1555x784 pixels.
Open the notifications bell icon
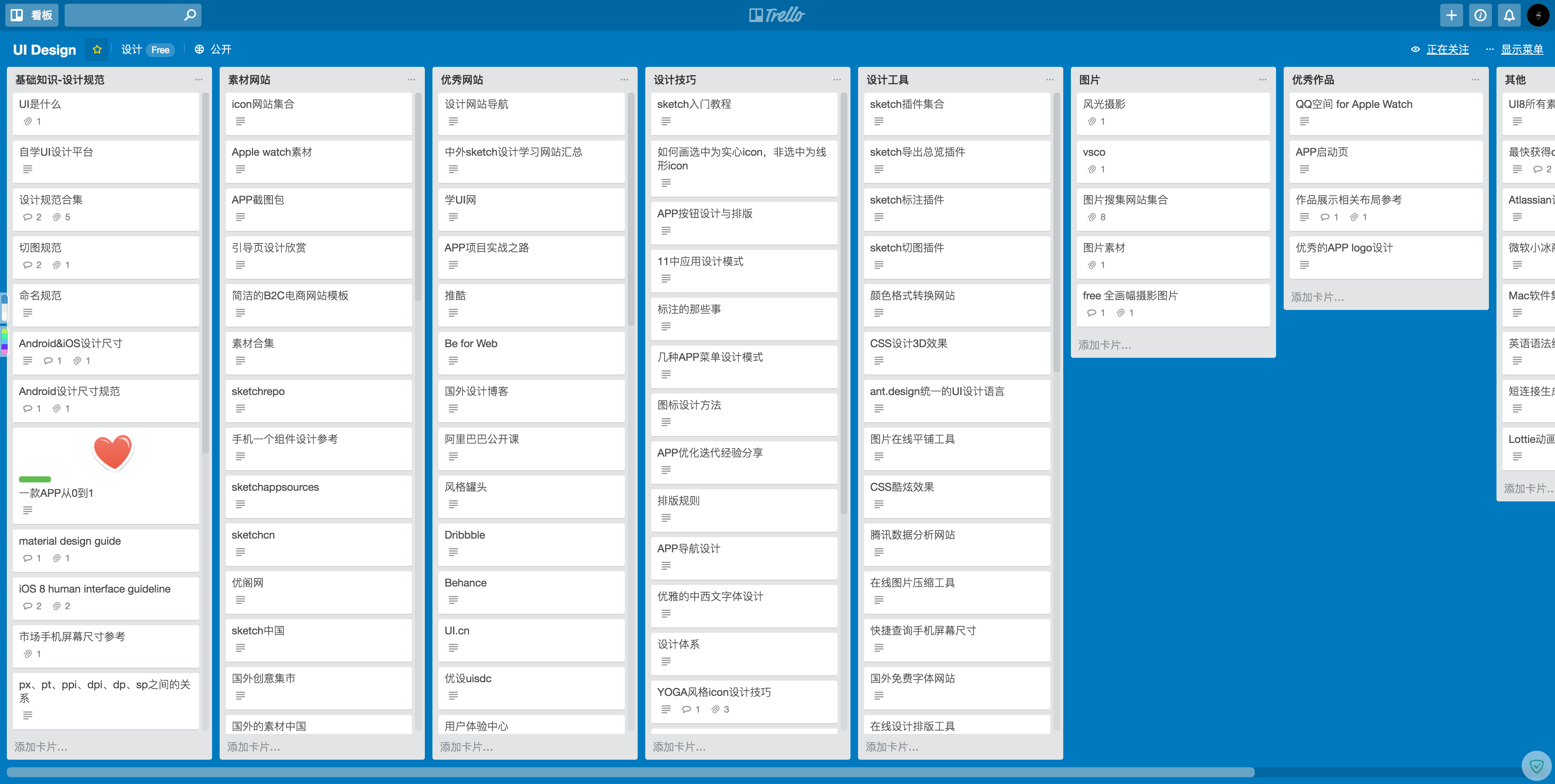click(1509, 15)
